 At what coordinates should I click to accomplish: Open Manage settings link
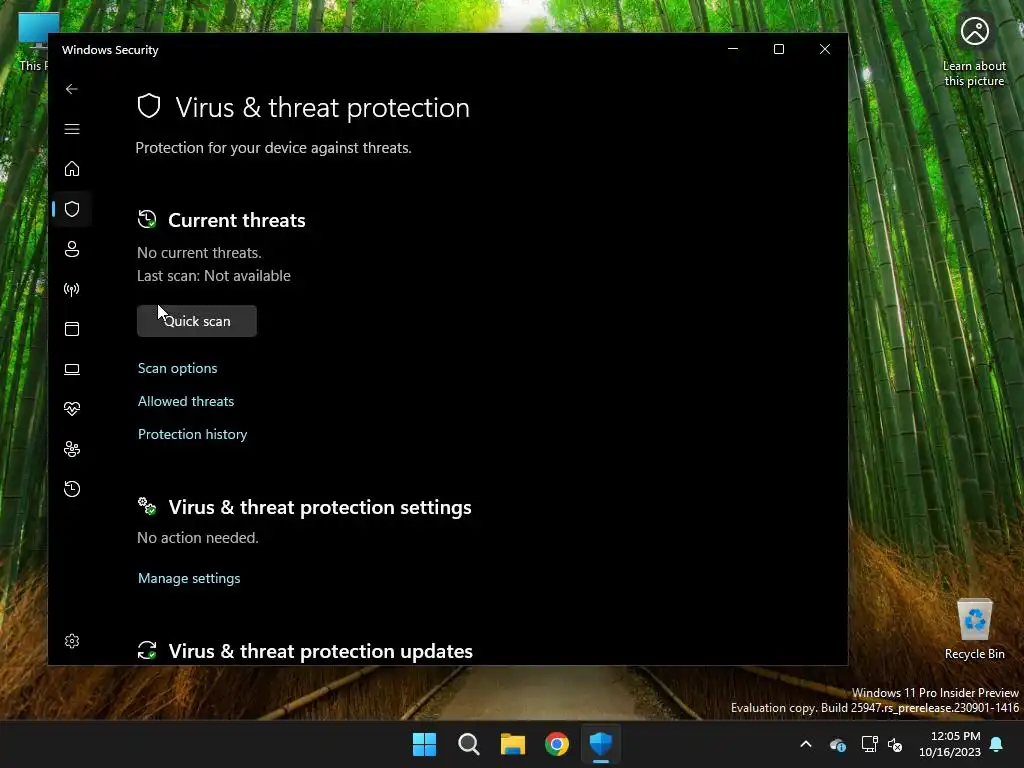click(x=189, y=579)
